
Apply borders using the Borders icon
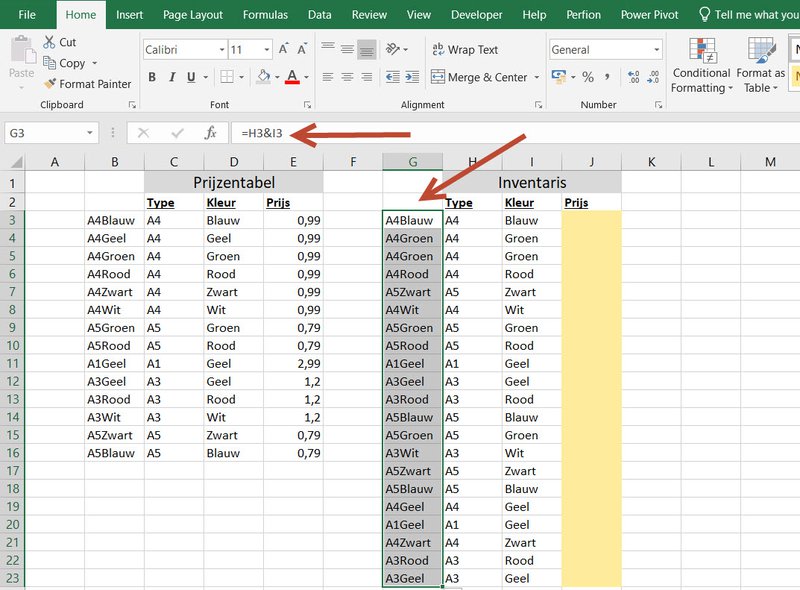click(227, 77)
